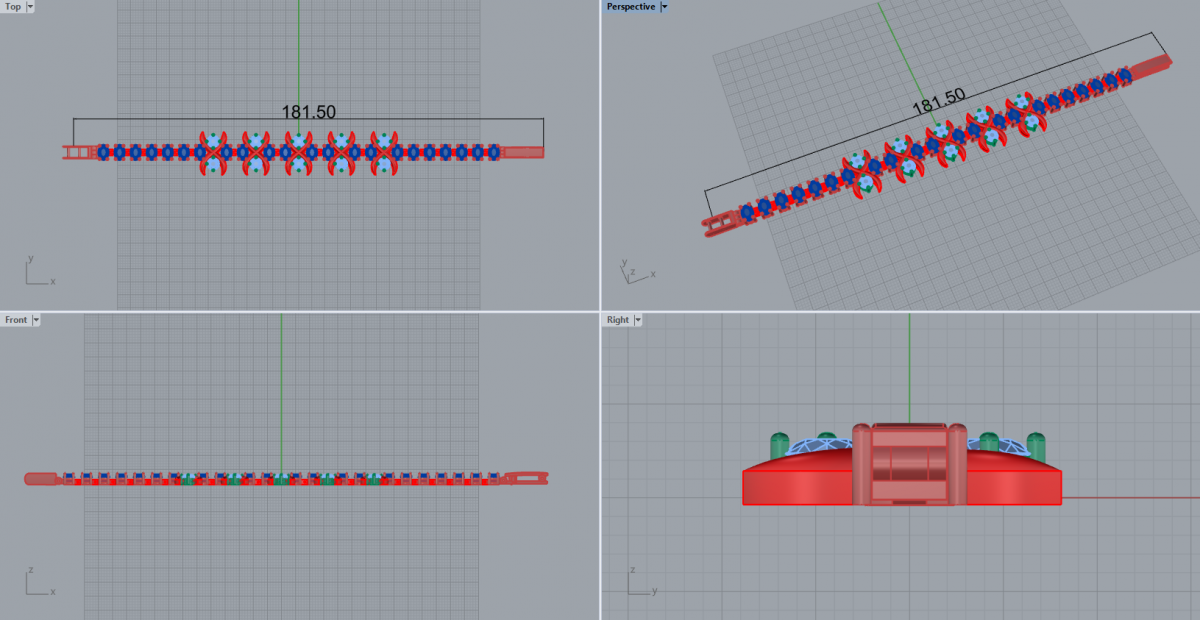Click the Perspective viewport title
This screenshot has width=1200, height=620.
click(x=631, y=7)
